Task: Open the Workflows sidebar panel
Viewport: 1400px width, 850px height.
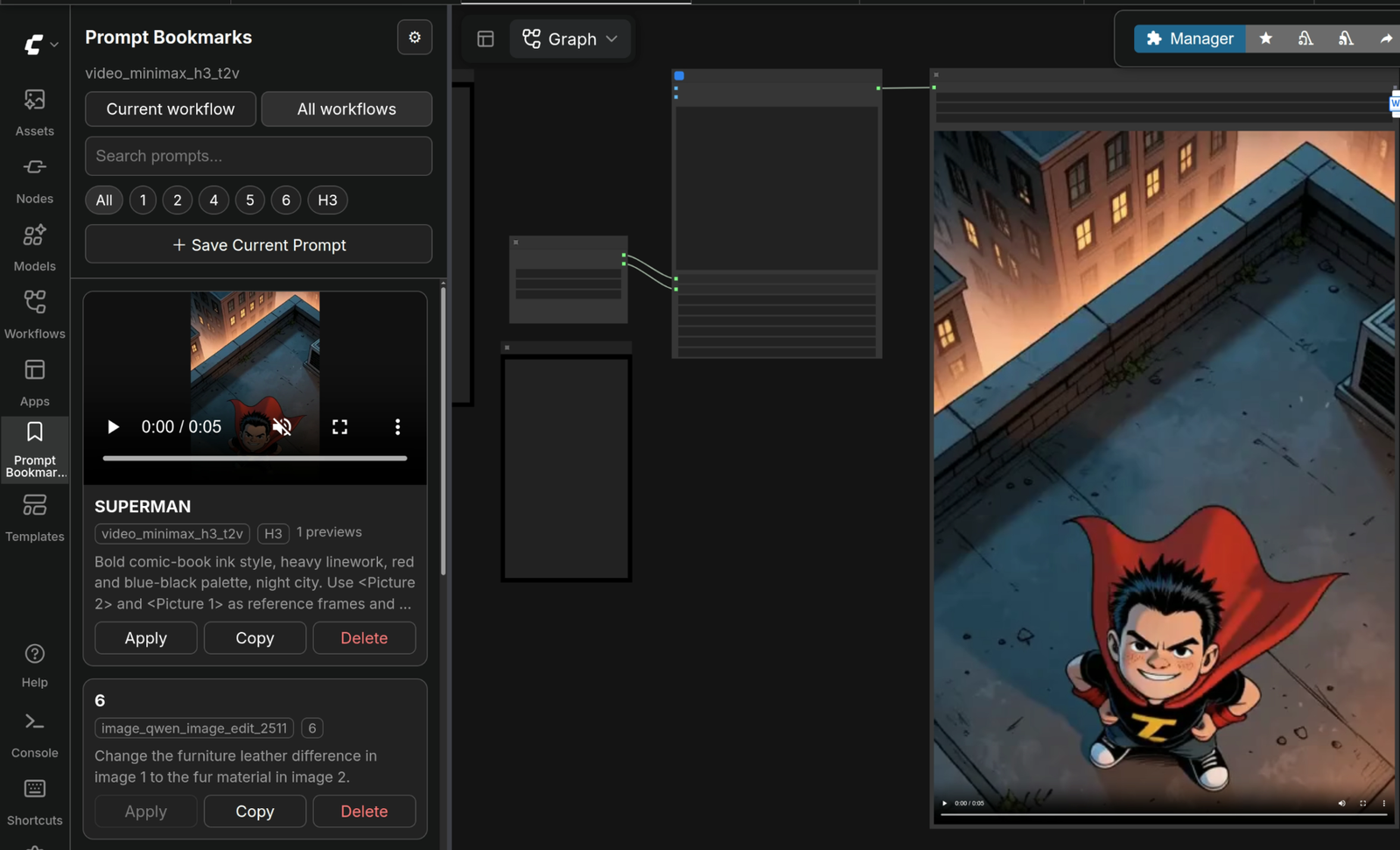Action: coord(34,315)
